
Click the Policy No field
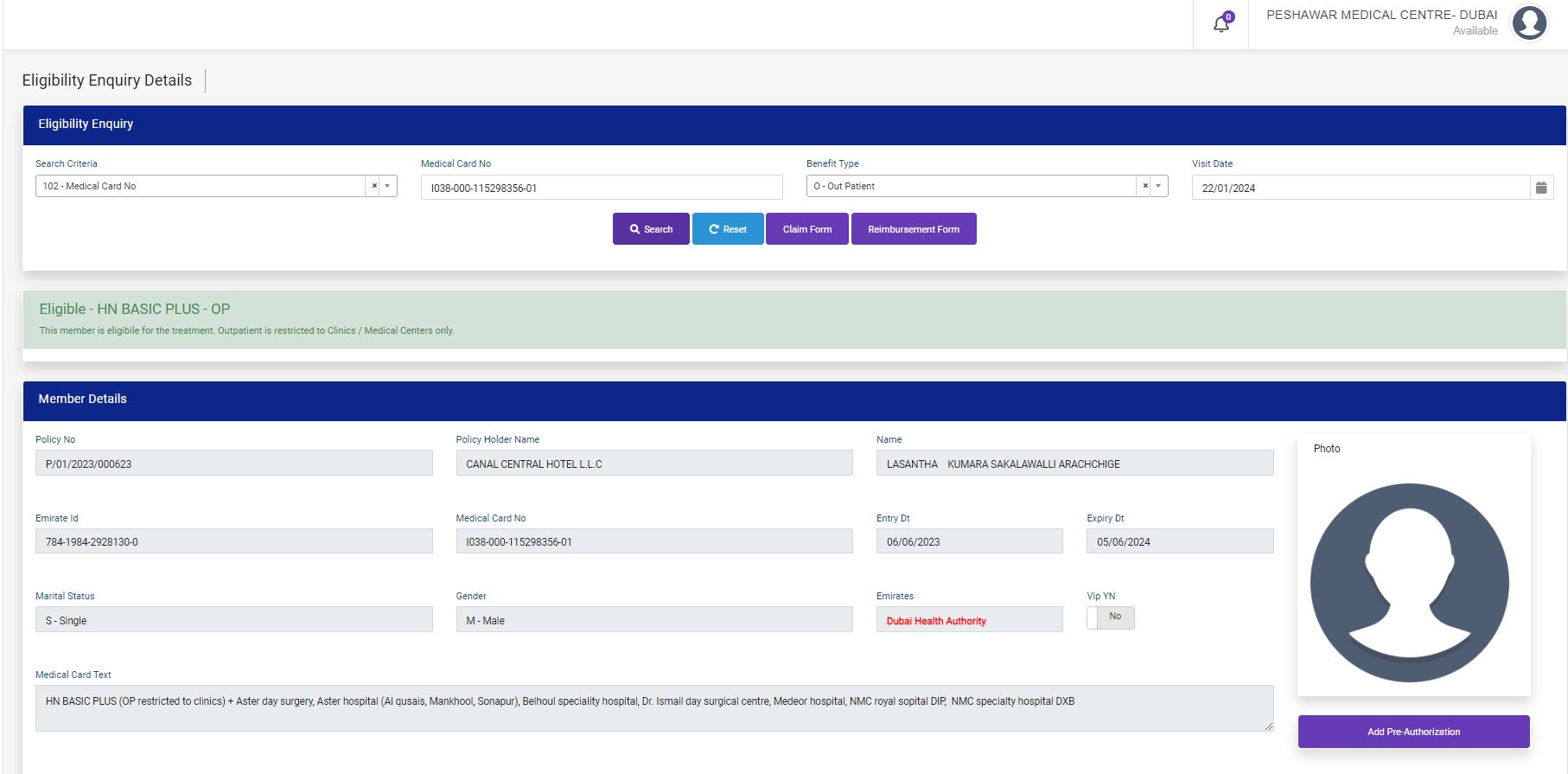[x=233, y=464]
